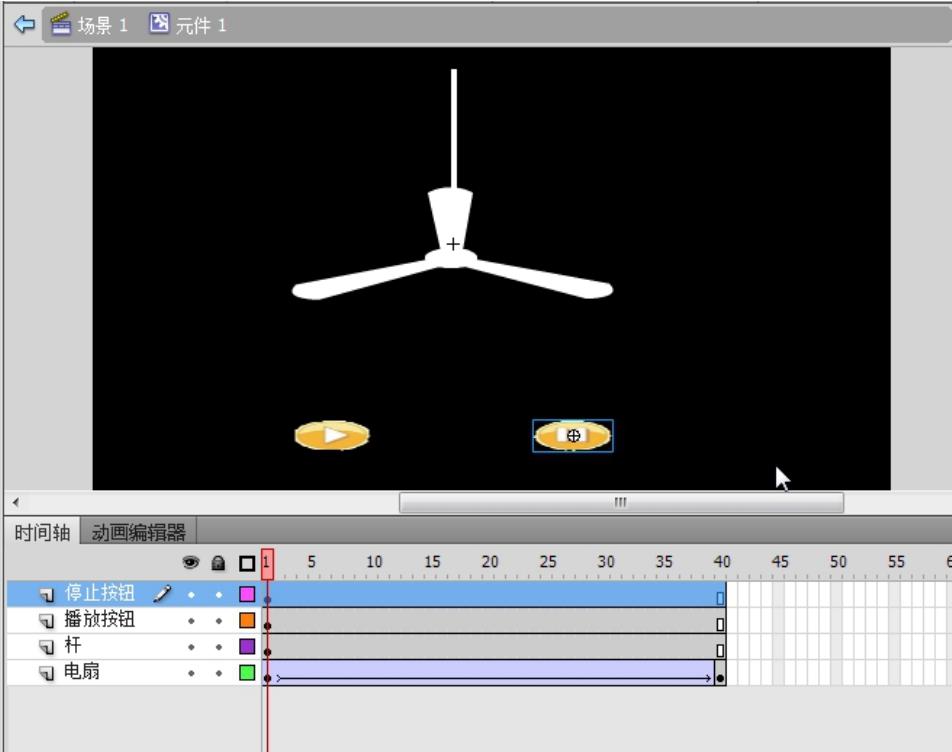
Task: Click the yellow play button on stage
Action: tap(332, 435)
